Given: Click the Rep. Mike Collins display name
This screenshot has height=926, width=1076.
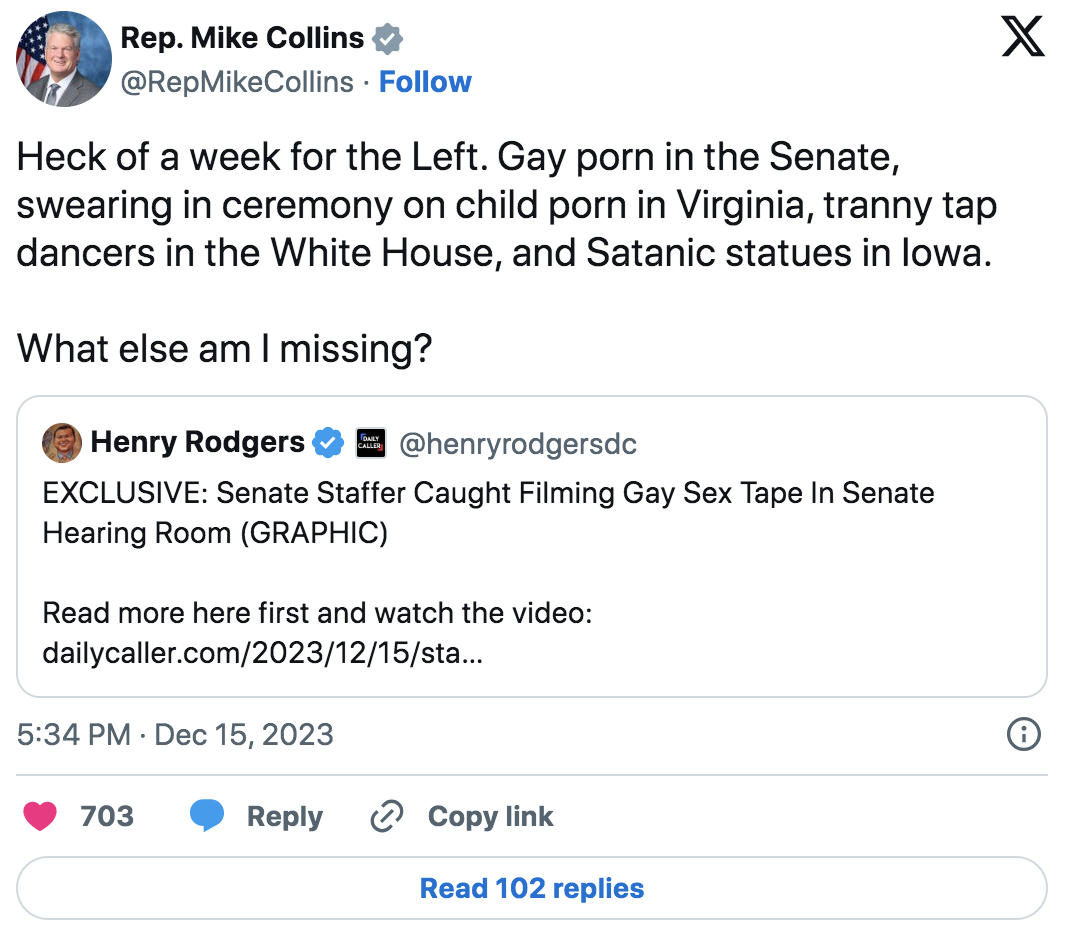Looking at the screenshot, I should click(x=242, y=39).
